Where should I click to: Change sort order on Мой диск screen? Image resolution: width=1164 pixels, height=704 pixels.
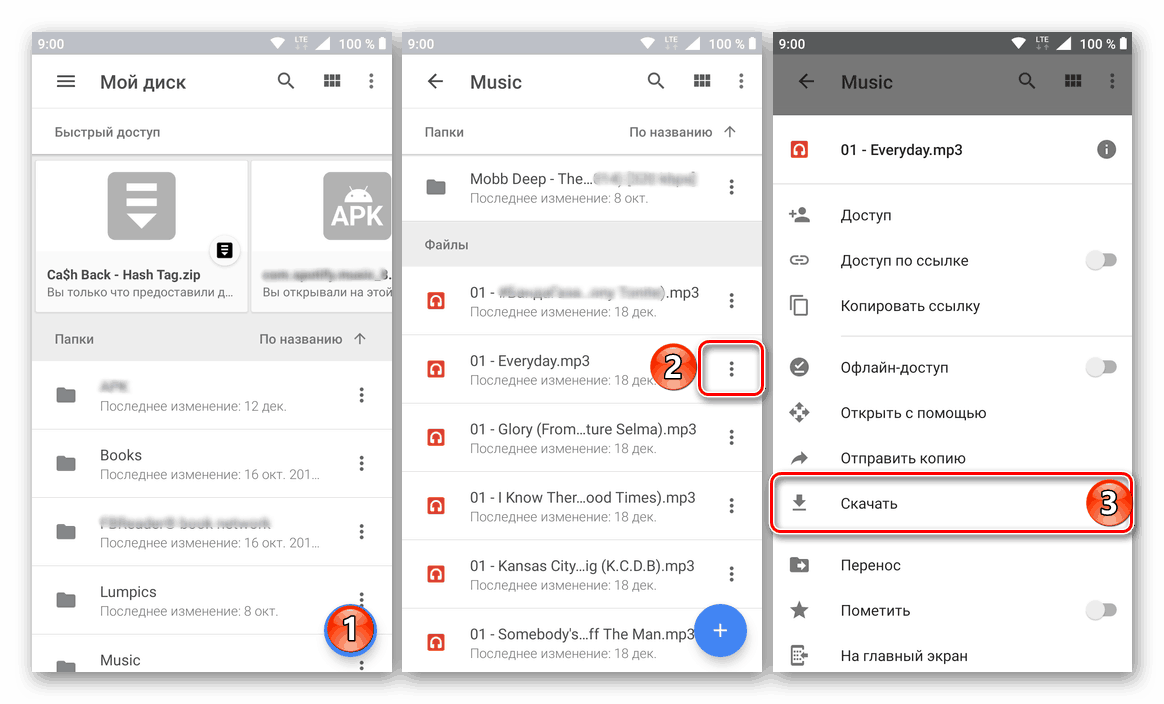point(313,339)
